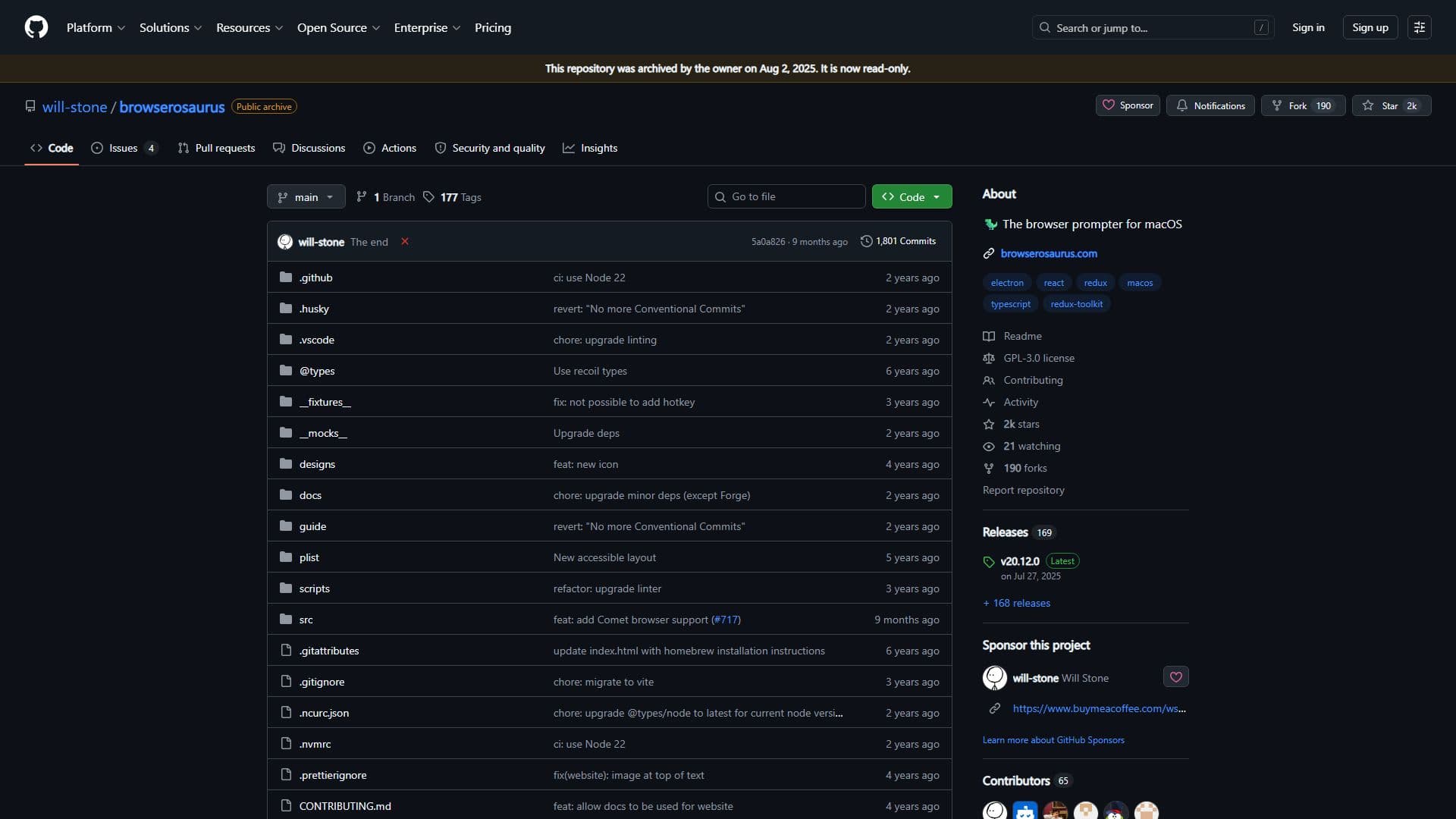The image size is (1456, 819).
Task: Focus the Search or jump to field
Action: (1153, 27)
